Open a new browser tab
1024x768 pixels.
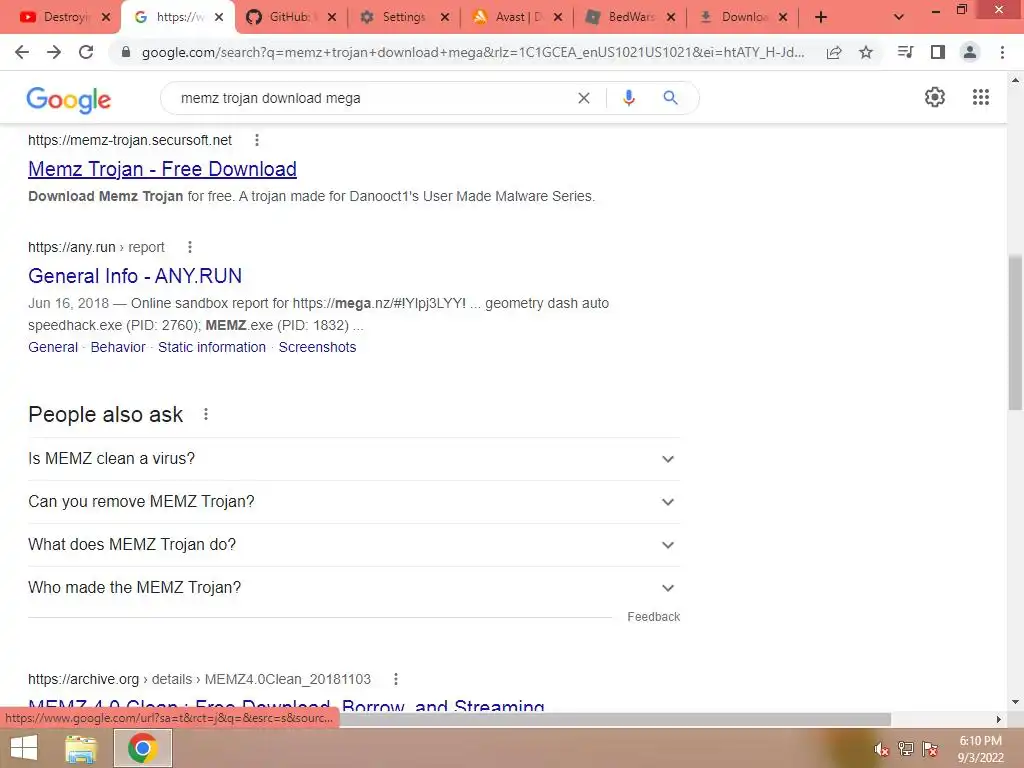click(821, 17)
